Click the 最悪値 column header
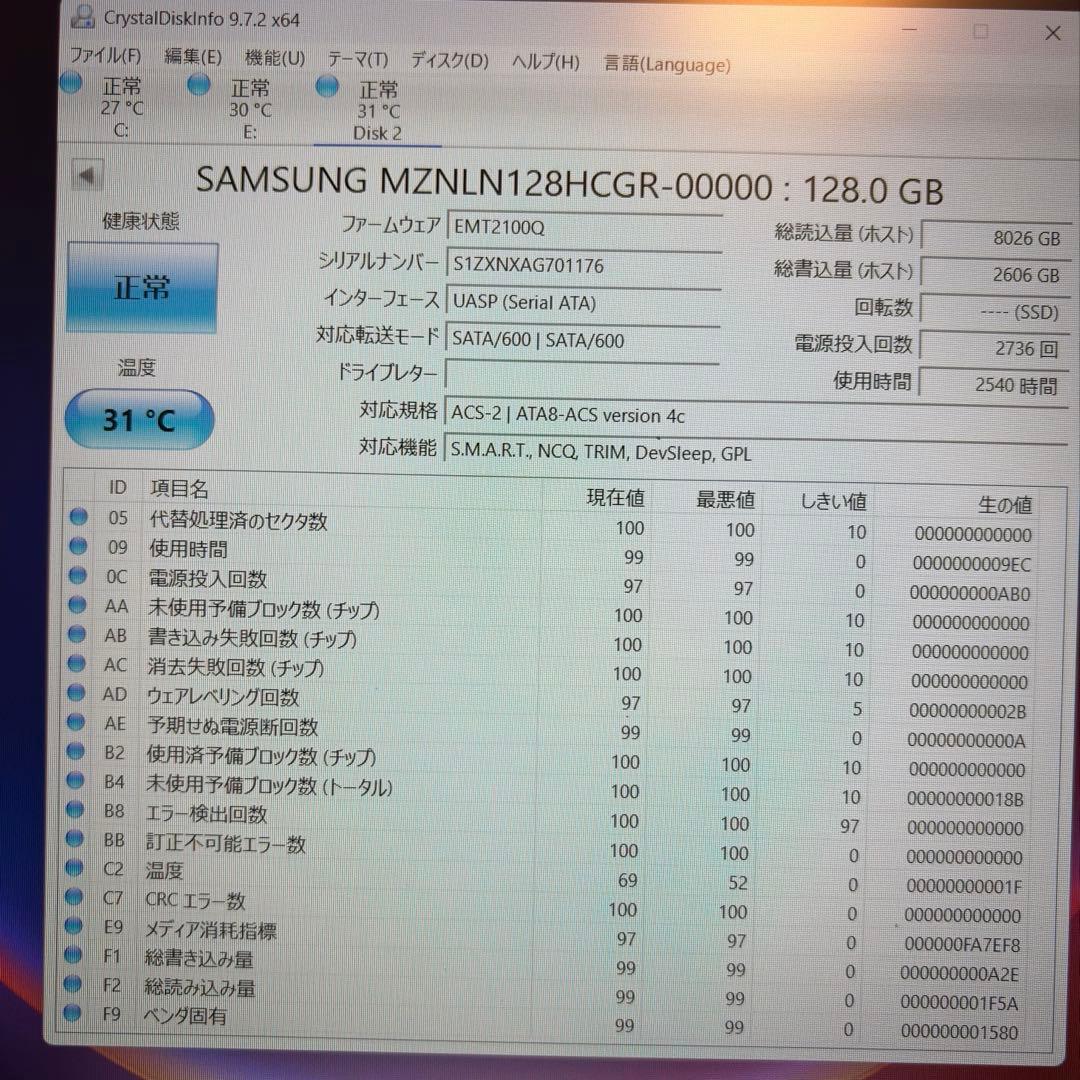Screen dimensions: 1080x1080 click(x=725, y=499)
